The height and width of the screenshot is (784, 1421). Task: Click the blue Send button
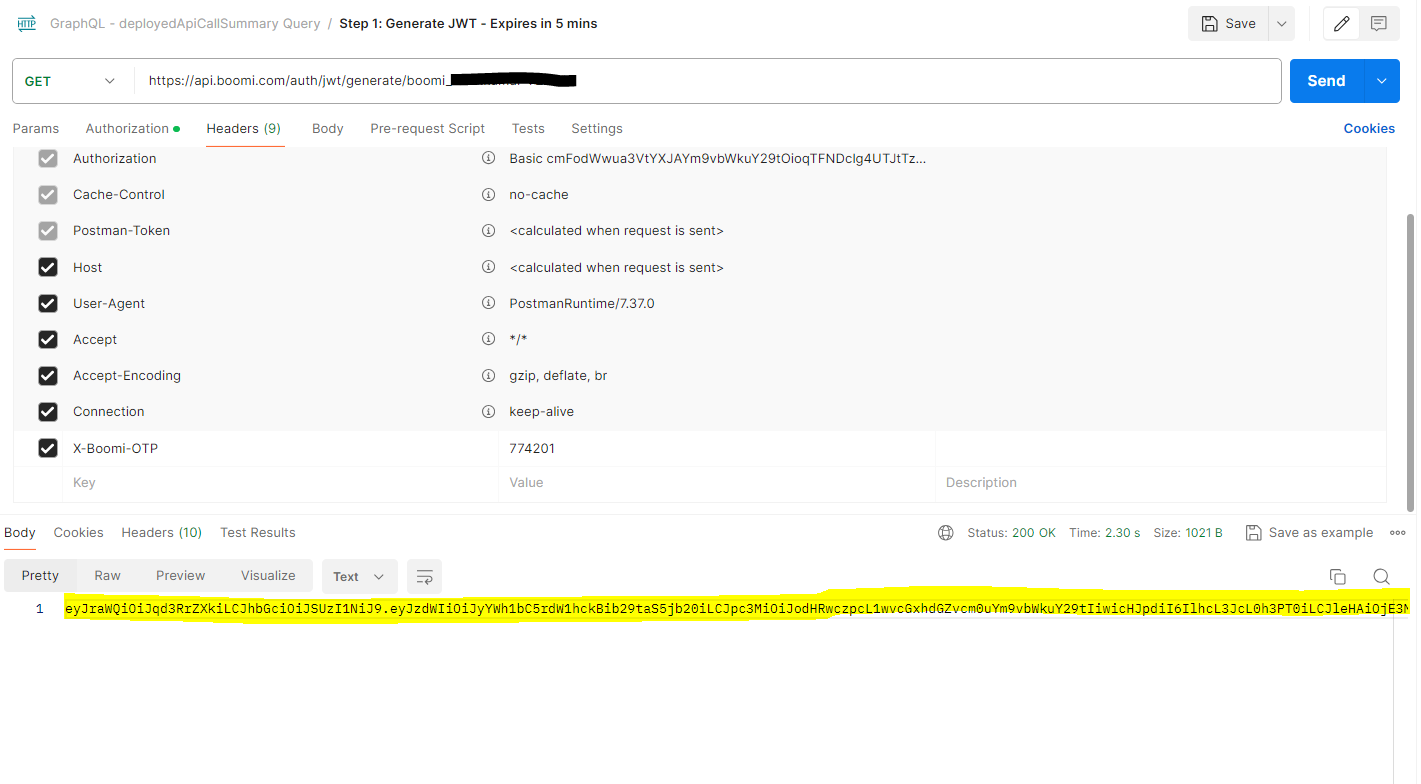(1326, 81)
